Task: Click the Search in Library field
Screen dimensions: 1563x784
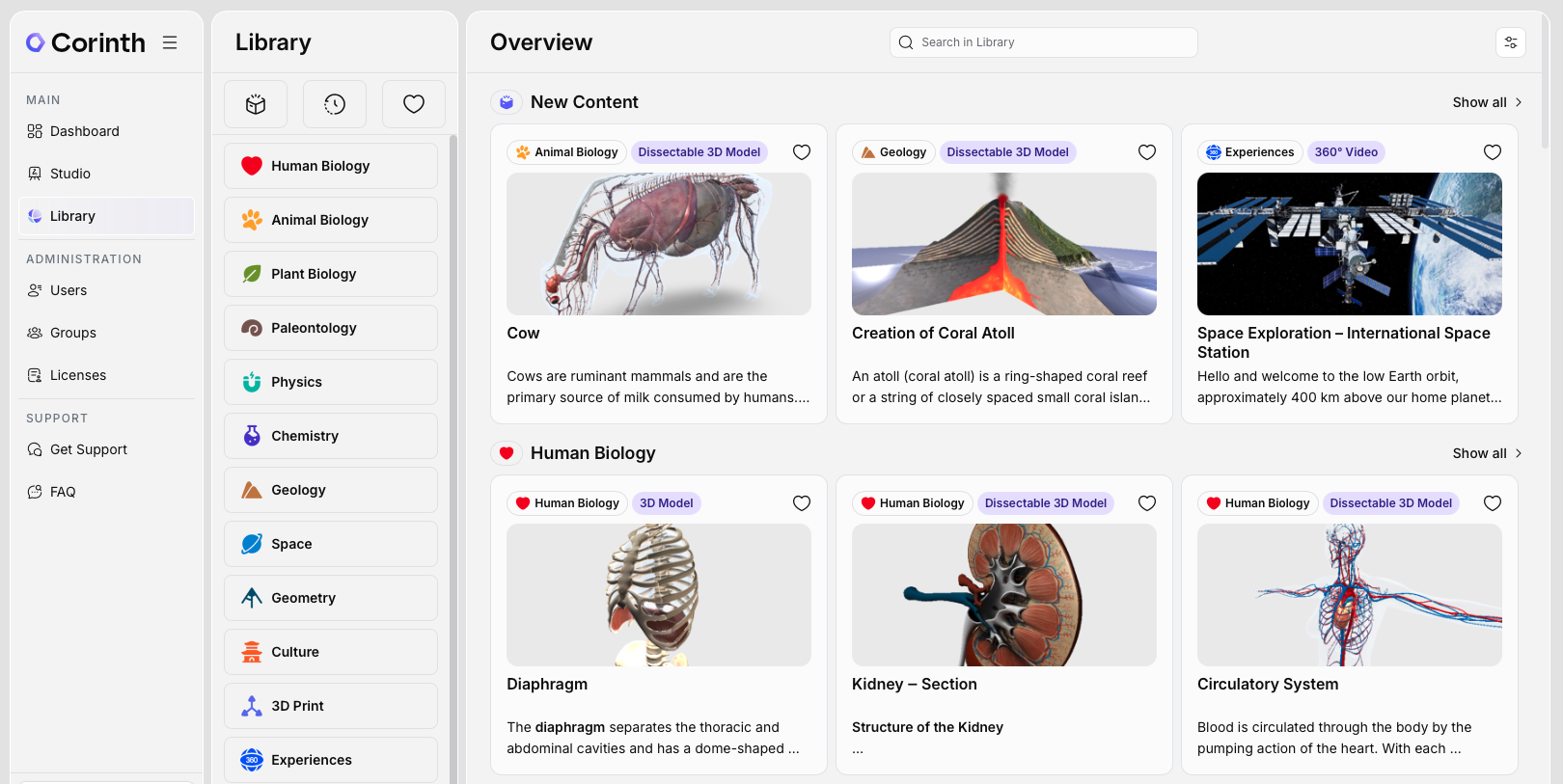Action: pyautogui.click(x=1052, y=42)
